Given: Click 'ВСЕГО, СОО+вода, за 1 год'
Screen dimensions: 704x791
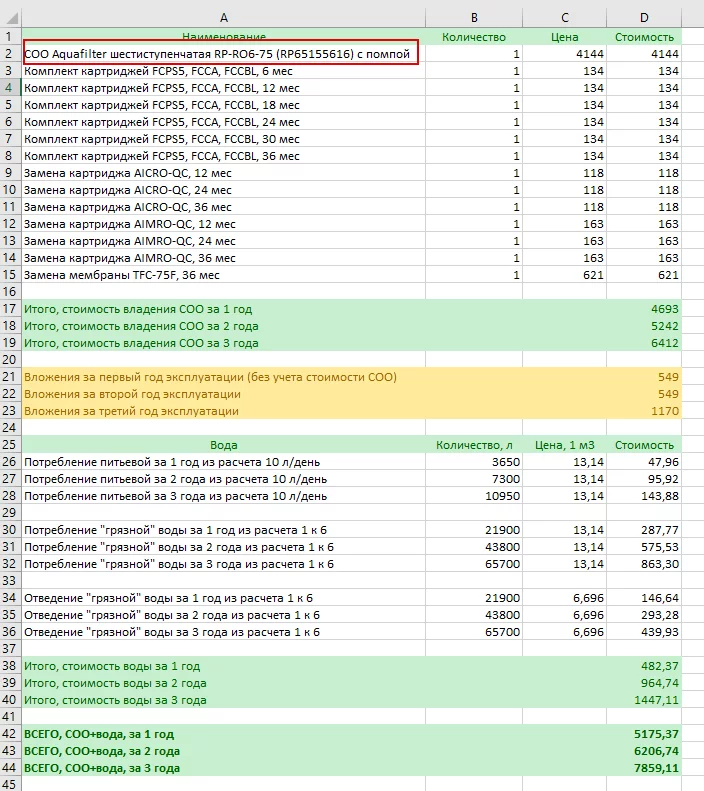Looking at the screenshot, I should 223,734.
